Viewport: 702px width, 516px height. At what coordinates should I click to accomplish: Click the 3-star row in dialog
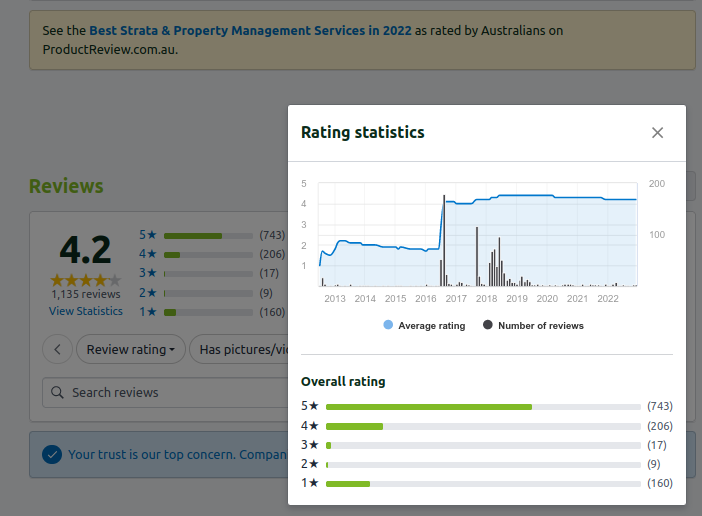click(483, 445)
